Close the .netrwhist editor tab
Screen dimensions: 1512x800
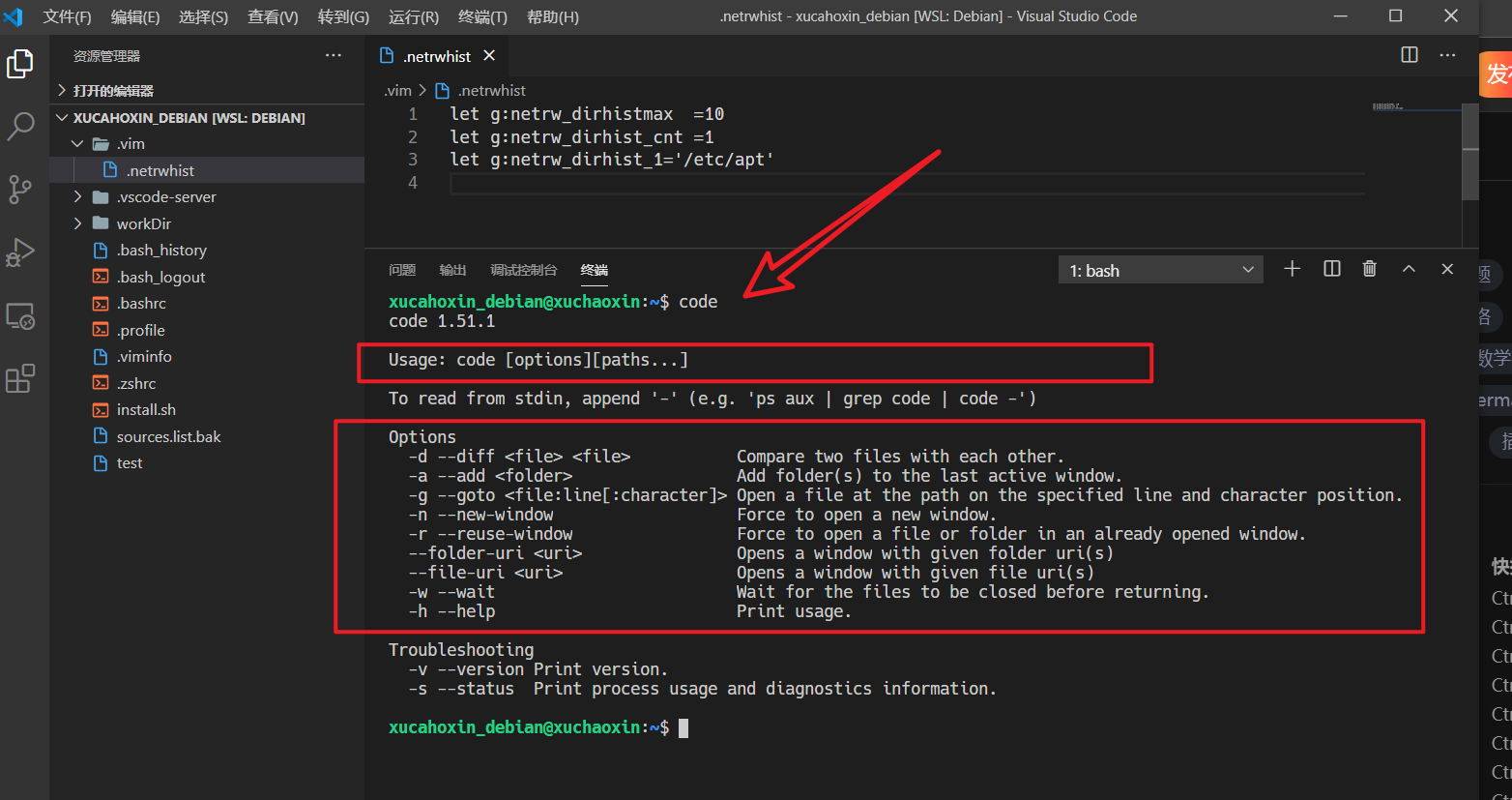coord(489,56)
